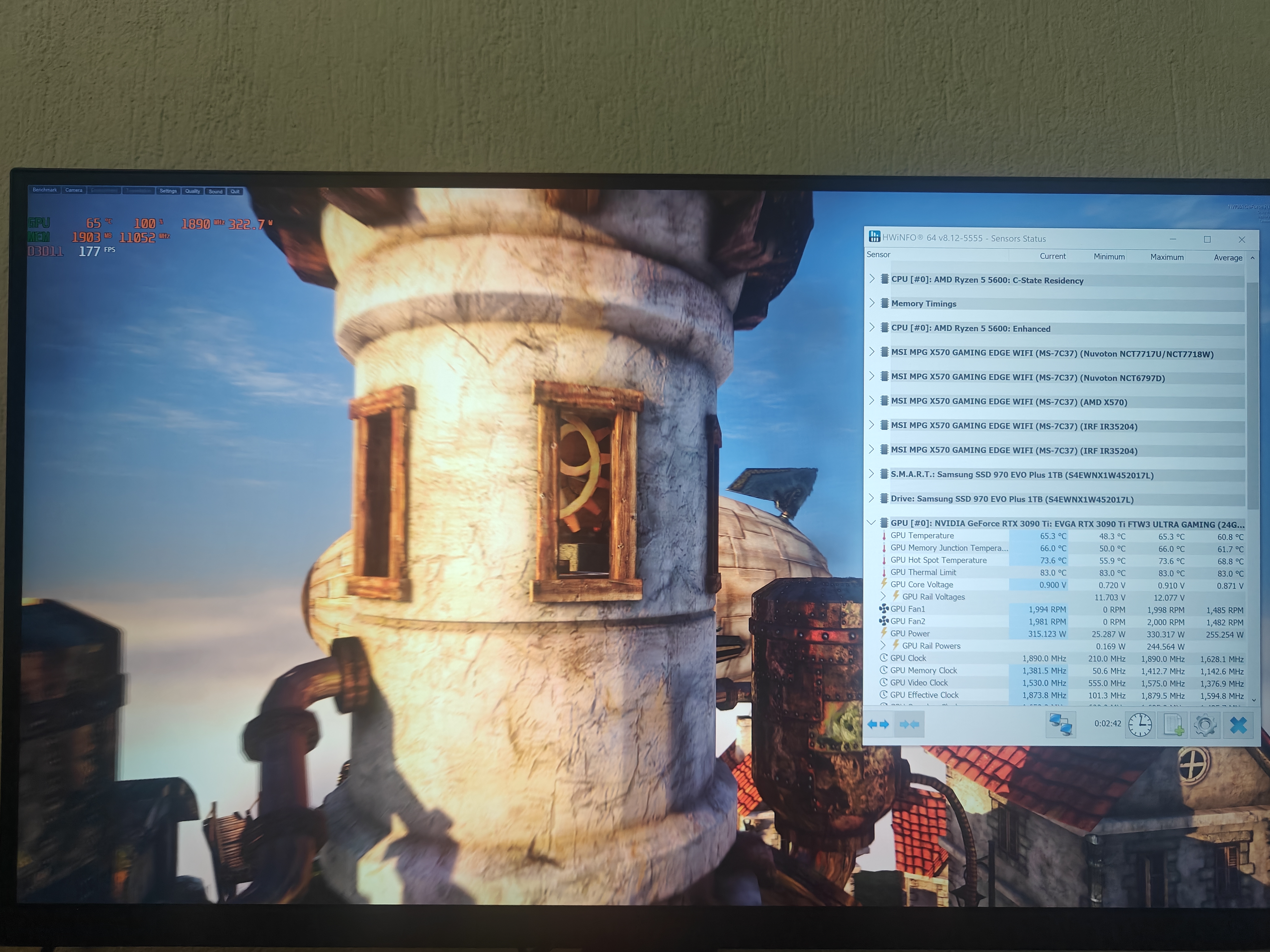Click the RTX 3090 Ti GPU chip icon
The image size is (1270, 952).
click(x=884, y=523)
